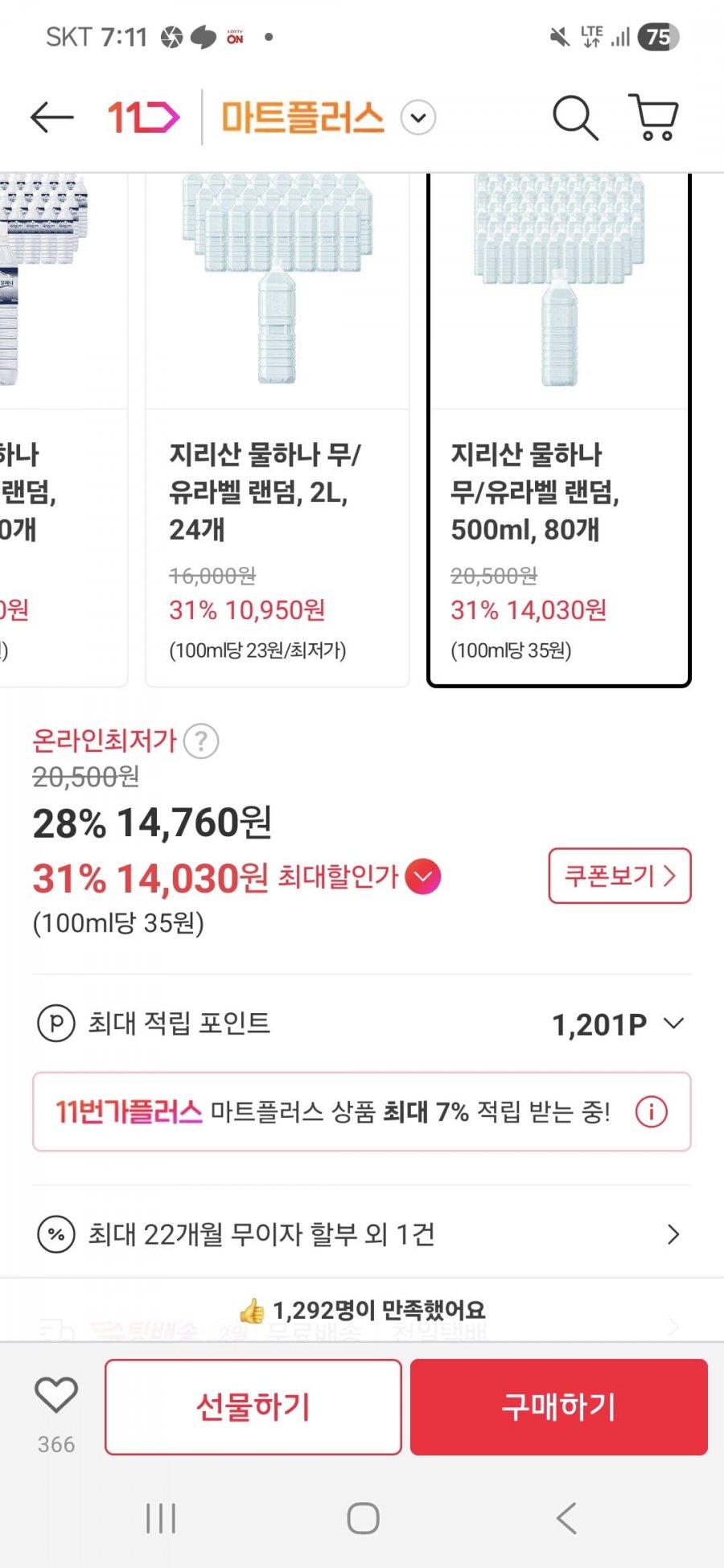The image size is (724, 1568).
Task: Toggle the red 최대할인가 check badge
Action: click(x=423, y=876)
